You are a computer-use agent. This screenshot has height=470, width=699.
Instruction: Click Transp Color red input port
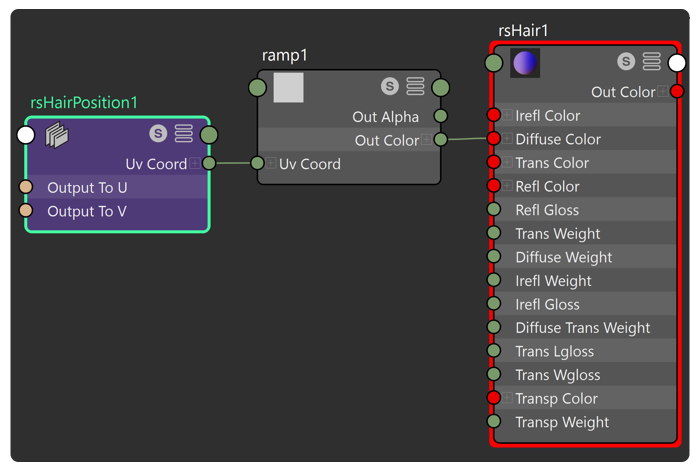coord(494,397)
